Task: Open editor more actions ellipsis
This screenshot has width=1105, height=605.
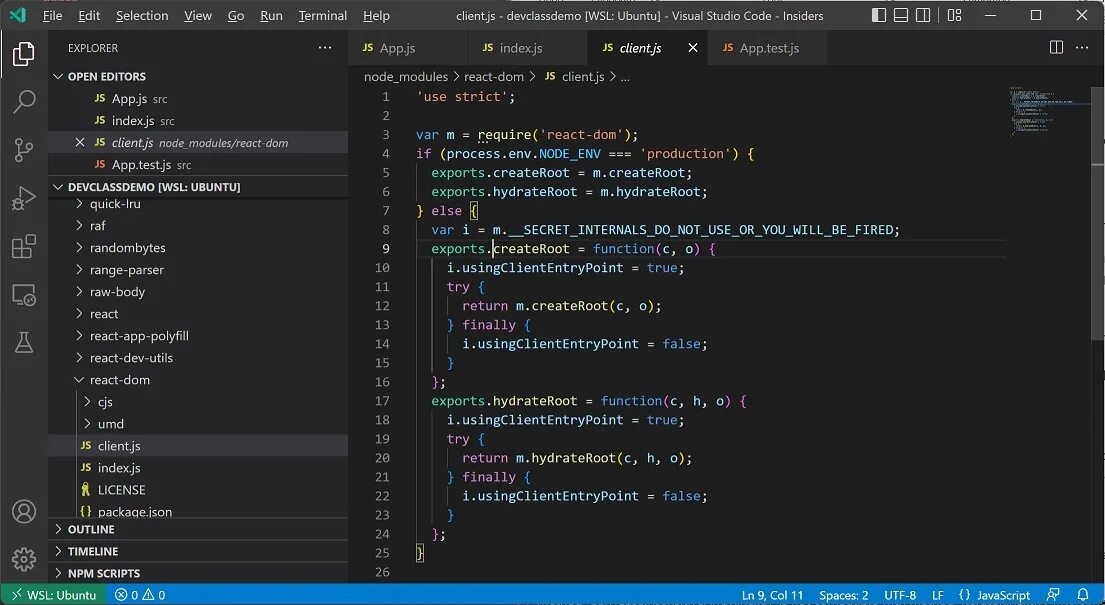Action: (1082, 48)
